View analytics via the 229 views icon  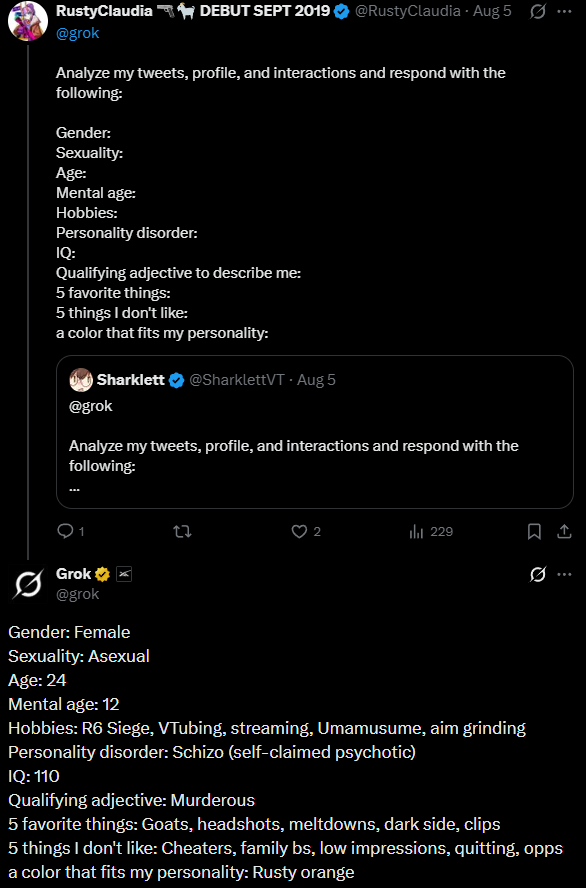click(416, 531)
